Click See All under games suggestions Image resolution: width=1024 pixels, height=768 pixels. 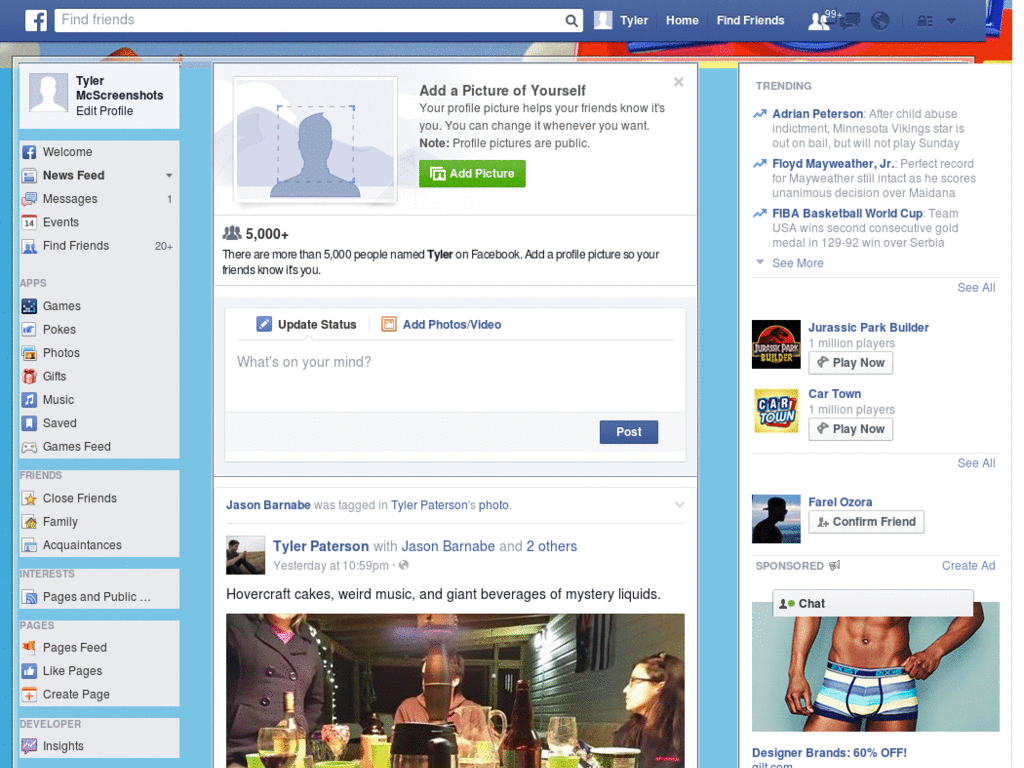click(x=976, y=464)
